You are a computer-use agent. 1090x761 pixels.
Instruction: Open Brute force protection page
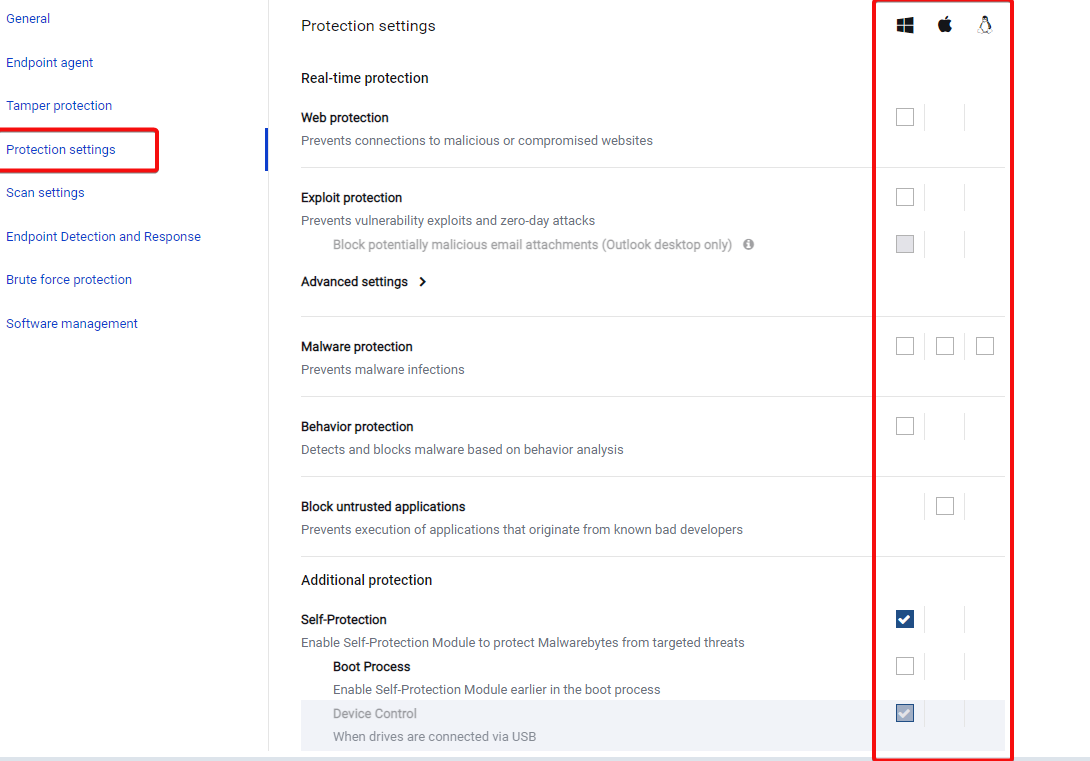pyautogui.click(x=69, y=280)
